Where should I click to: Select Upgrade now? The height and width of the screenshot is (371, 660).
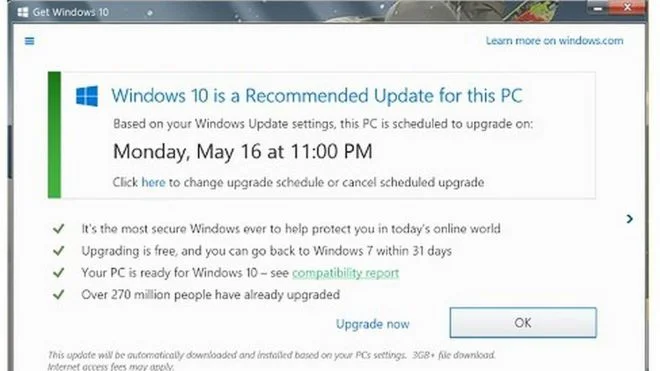(x=373, y=324)
